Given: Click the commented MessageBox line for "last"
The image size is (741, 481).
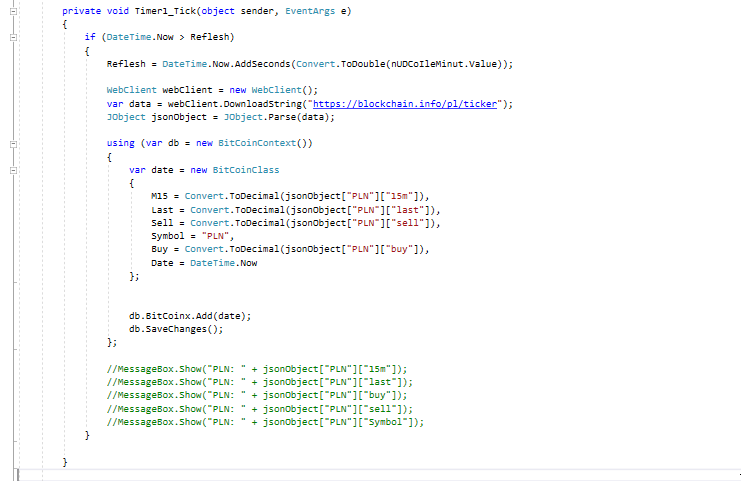Looking at the screenshot, I should click(x=259, y=382).
